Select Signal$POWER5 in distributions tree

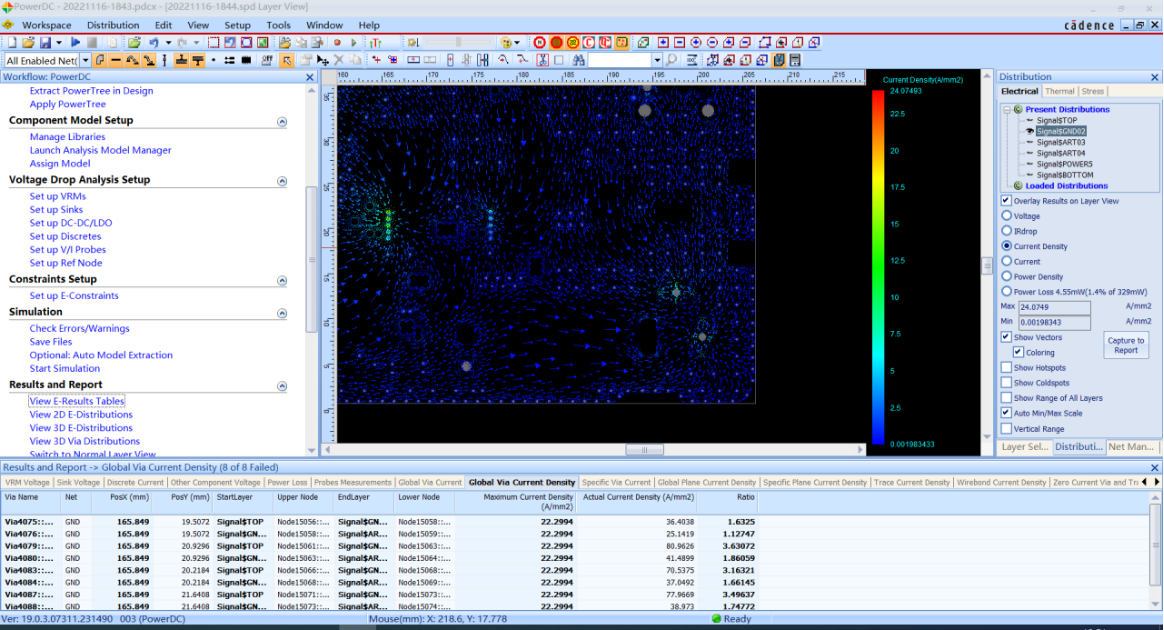click(x=1064, y=164)
